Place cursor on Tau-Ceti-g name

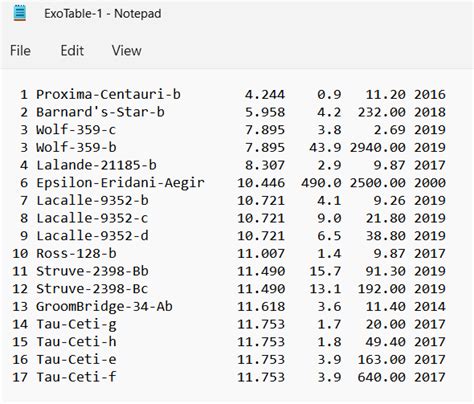76,324
